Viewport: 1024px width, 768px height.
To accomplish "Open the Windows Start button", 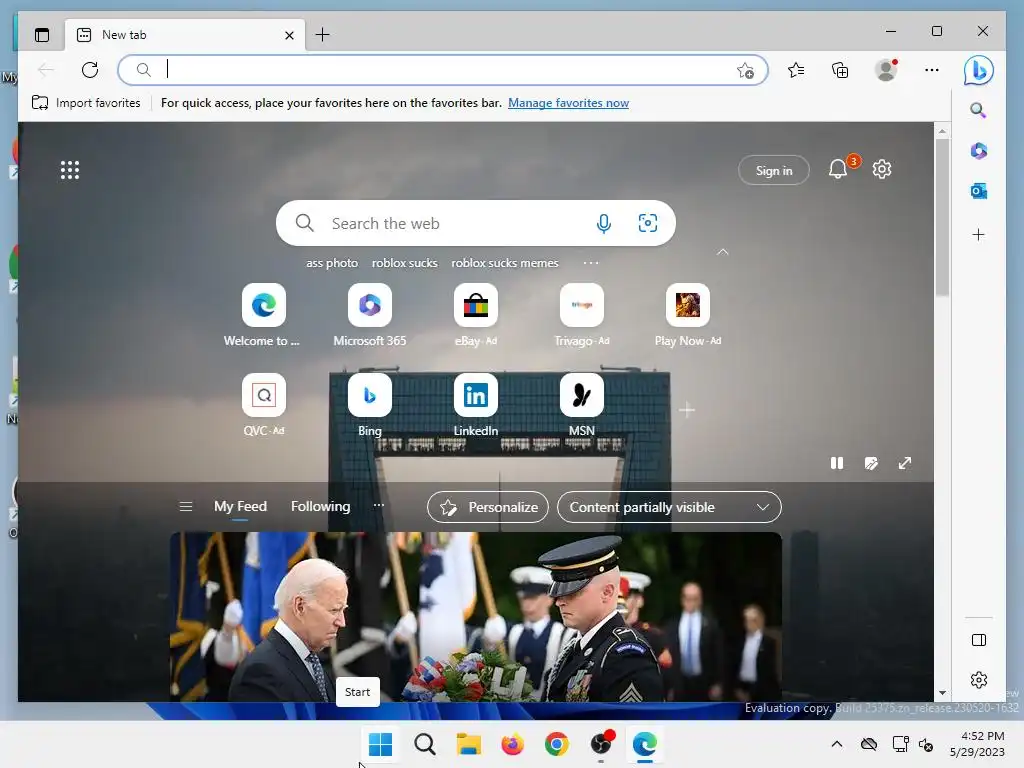I will pyautogui.click(x=381, y=744).
